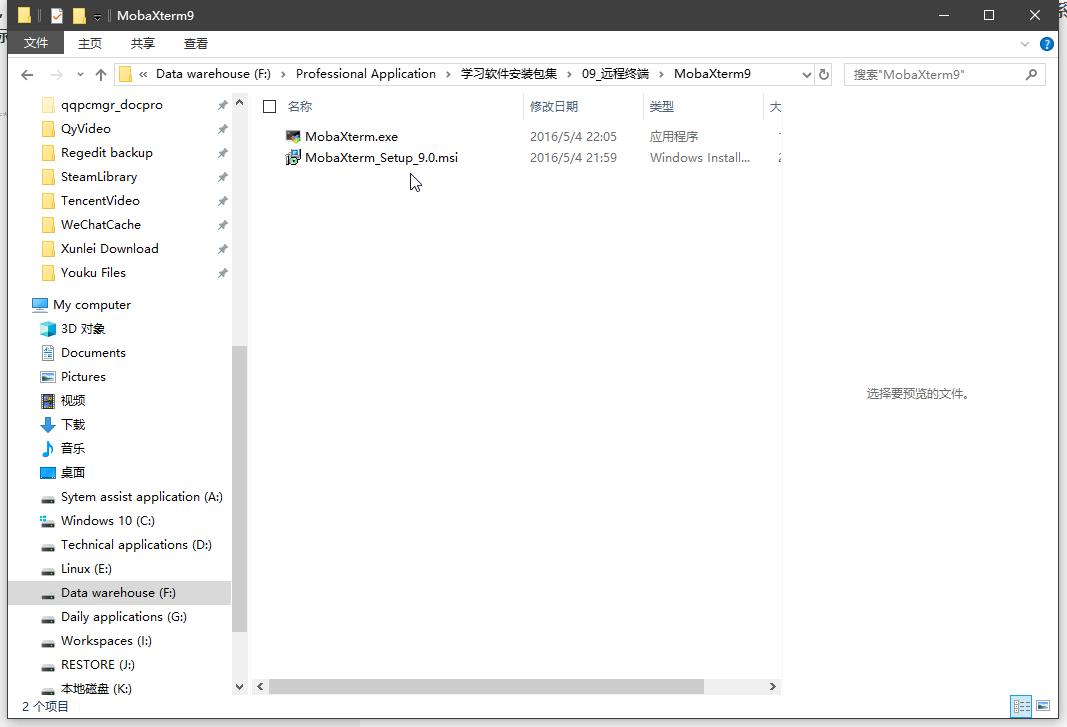Expand path chevron after Professional Application
This screenshot has height=727, width=1067.
pos(448,75)
